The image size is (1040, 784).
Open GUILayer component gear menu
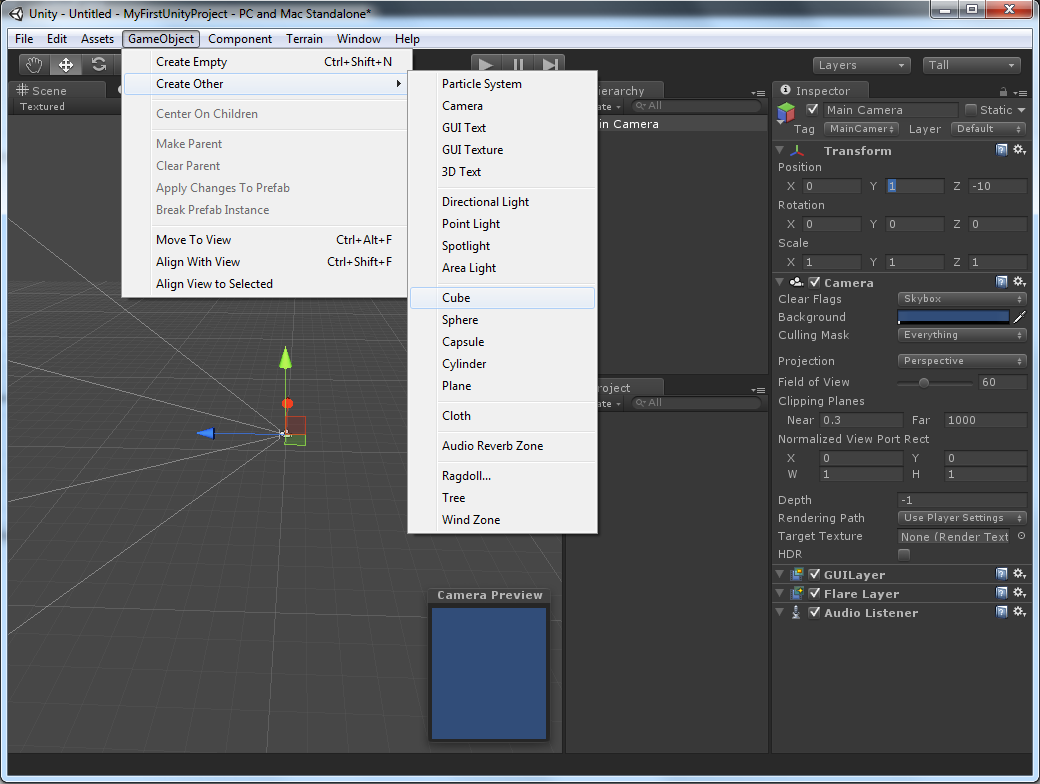tap(1019, 574)
